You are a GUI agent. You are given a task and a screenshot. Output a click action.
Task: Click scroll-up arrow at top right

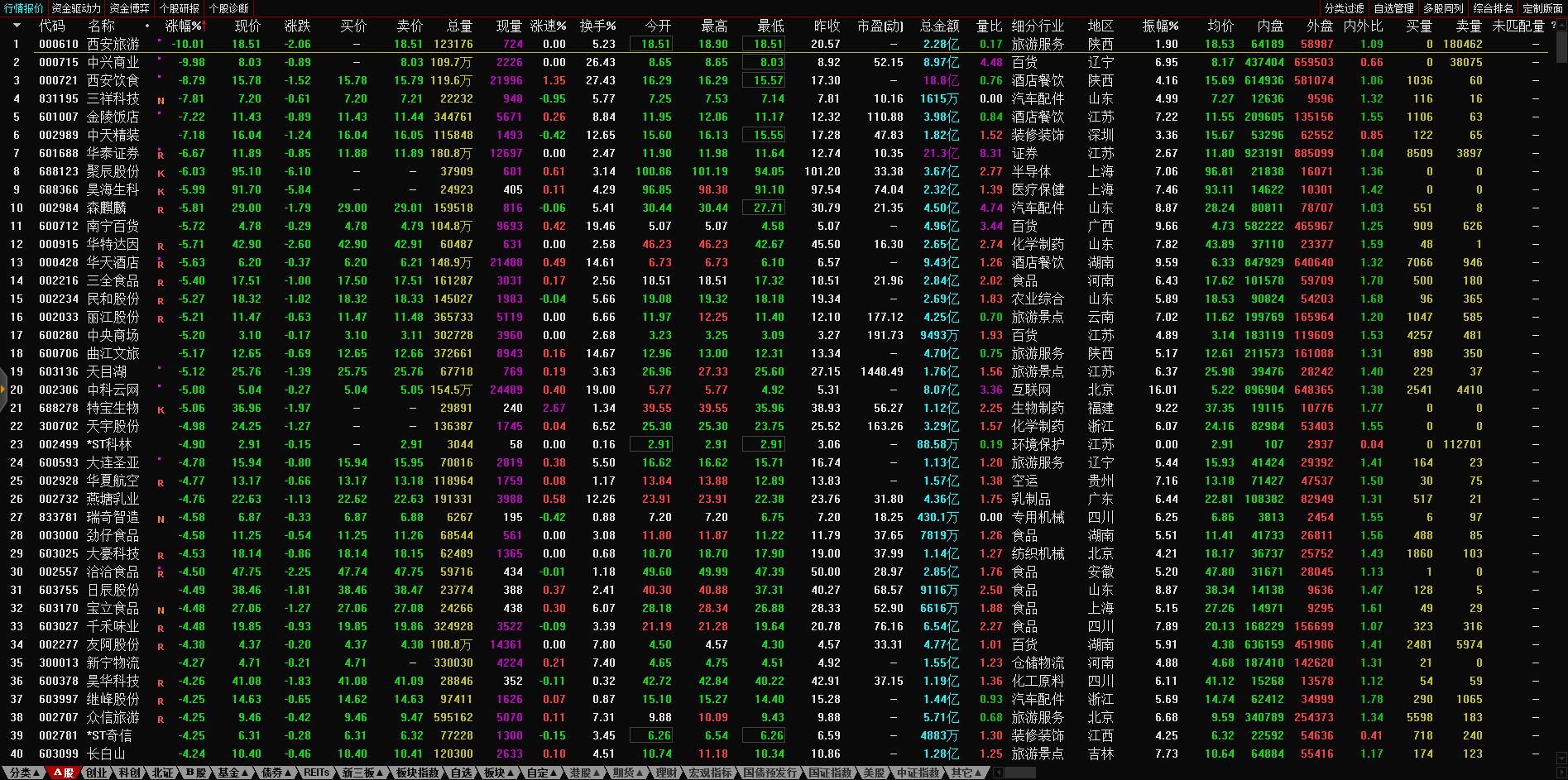tap(1561, 26)
